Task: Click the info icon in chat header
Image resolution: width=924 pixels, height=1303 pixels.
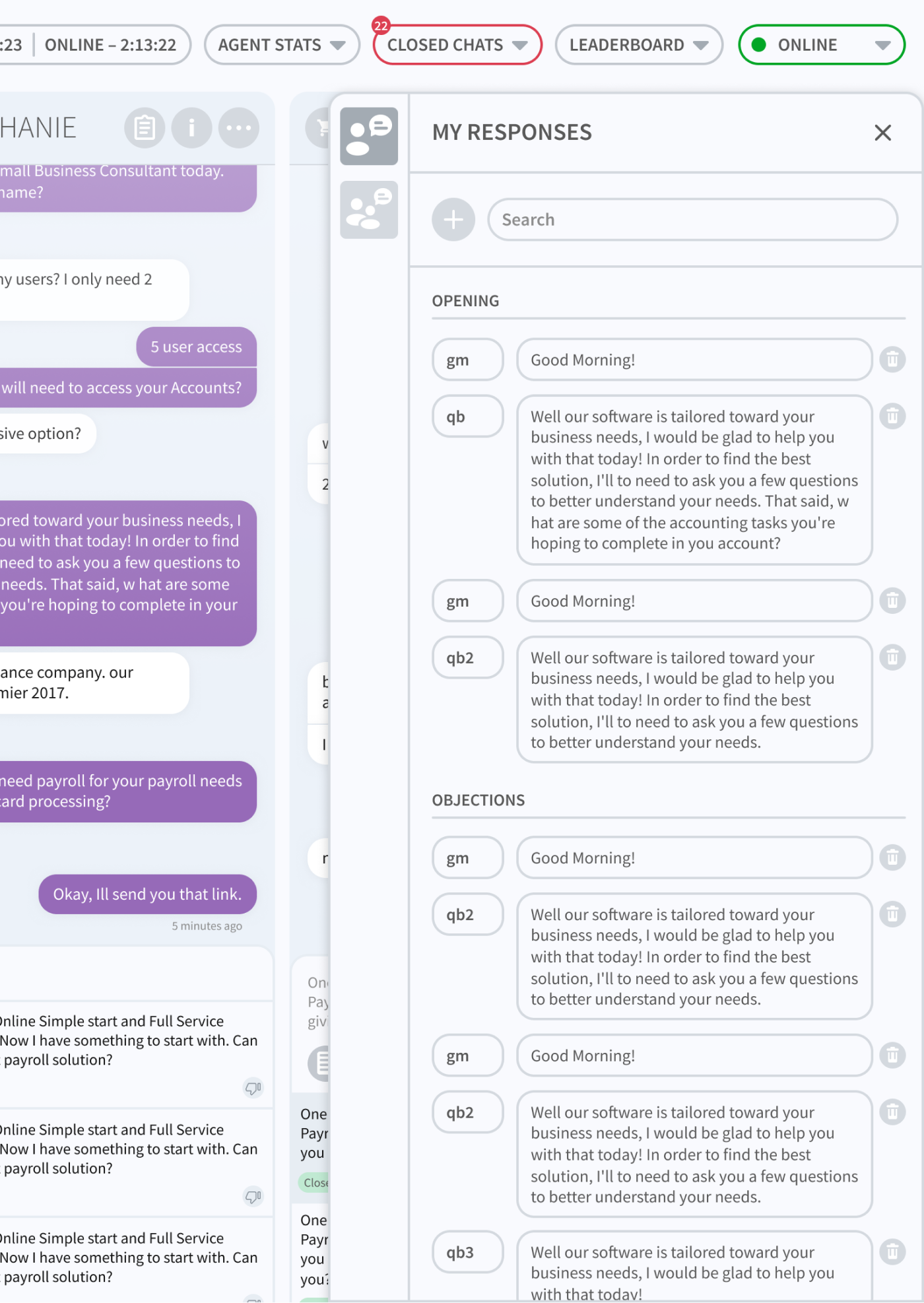Action: 191,127
